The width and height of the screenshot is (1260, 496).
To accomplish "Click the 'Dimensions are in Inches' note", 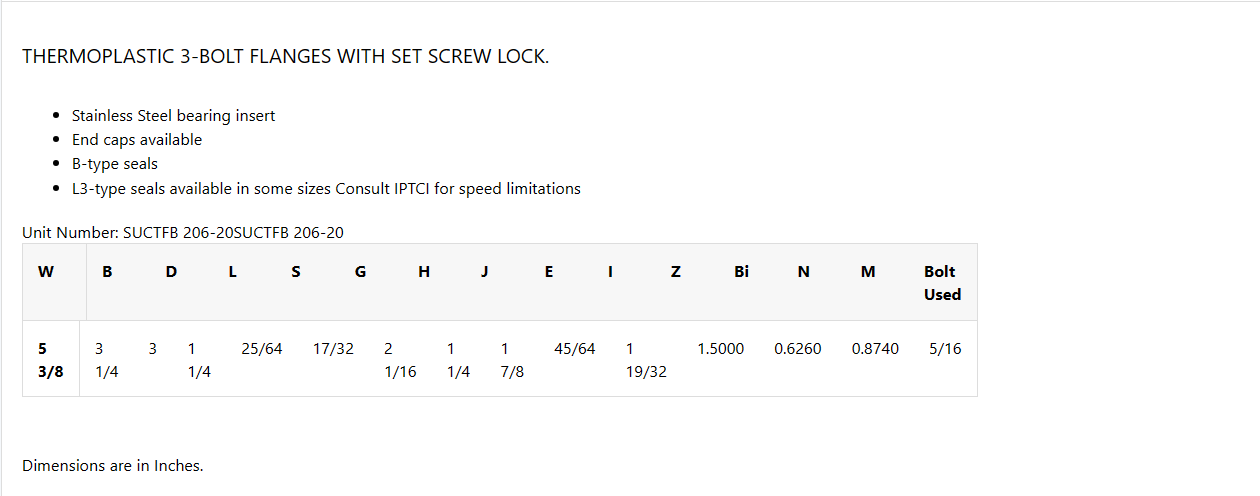I will [x=113, y=465].
